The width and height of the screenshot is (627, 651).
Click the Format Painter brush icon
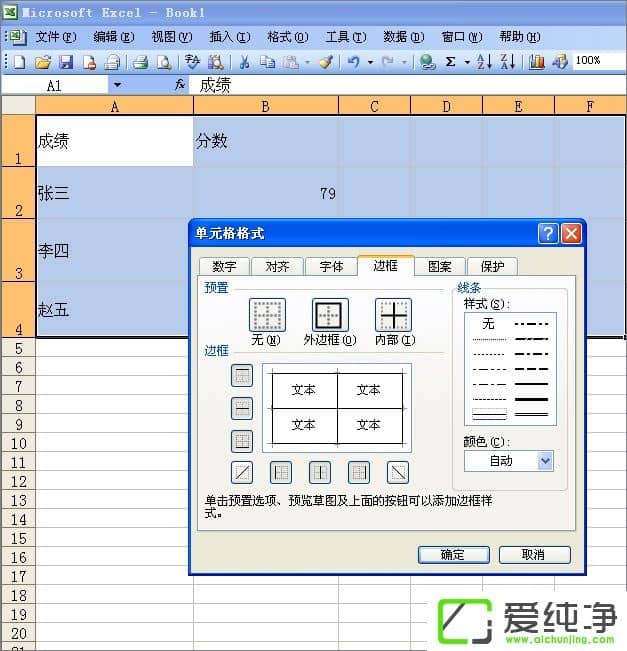point(326,62)
